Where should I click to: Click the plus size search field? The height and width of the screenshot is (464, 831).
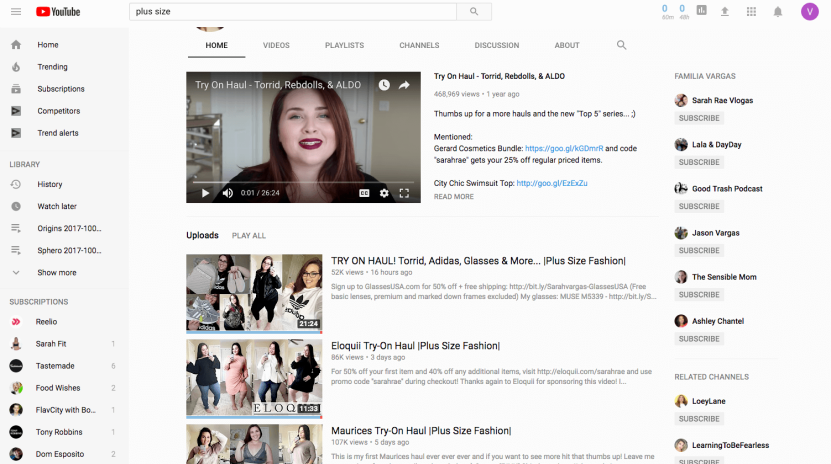tap(293, 11)
